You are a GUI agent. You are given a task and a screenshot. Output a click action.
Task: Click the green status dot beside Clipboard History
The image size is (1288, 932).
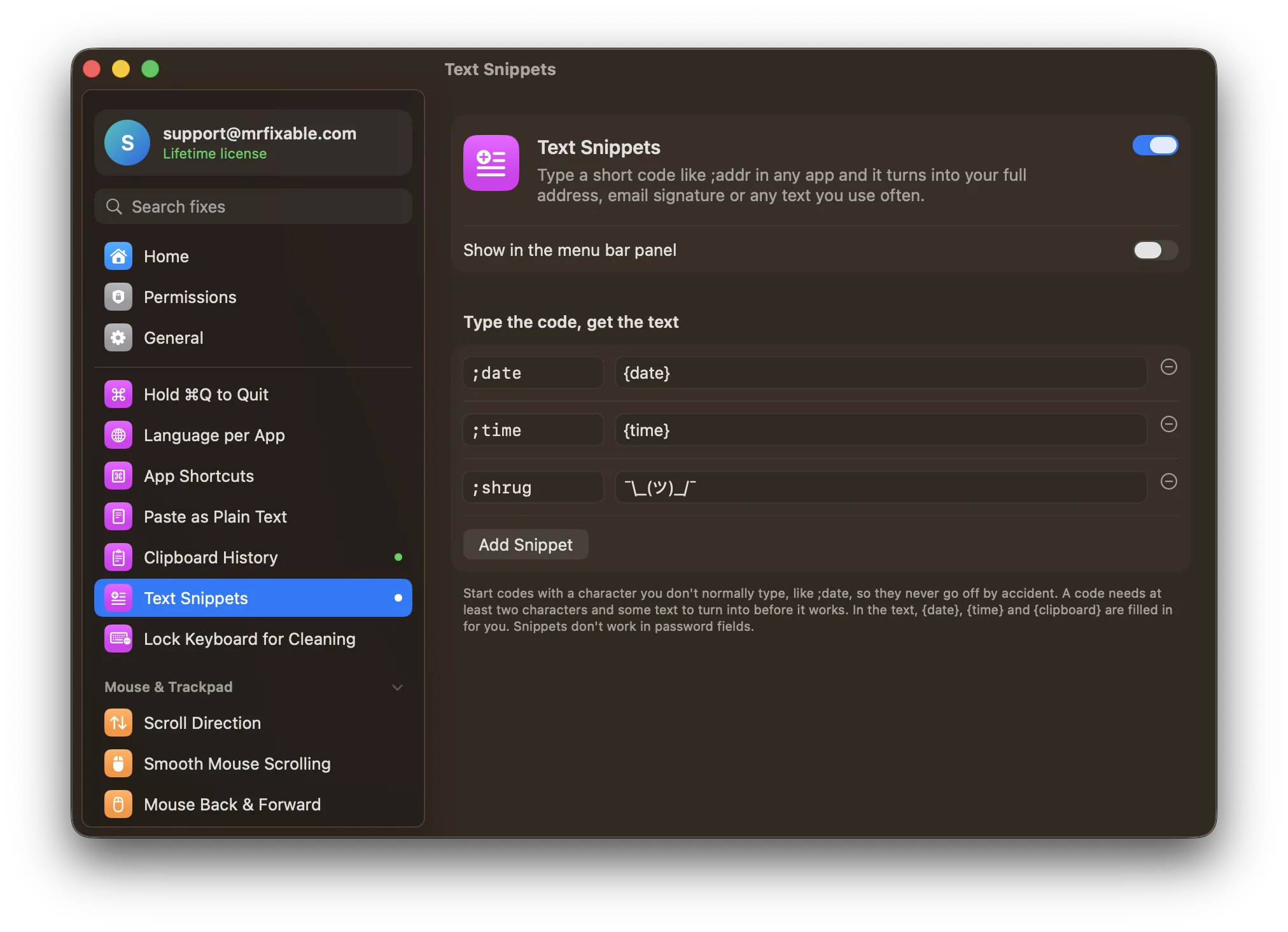398,557
